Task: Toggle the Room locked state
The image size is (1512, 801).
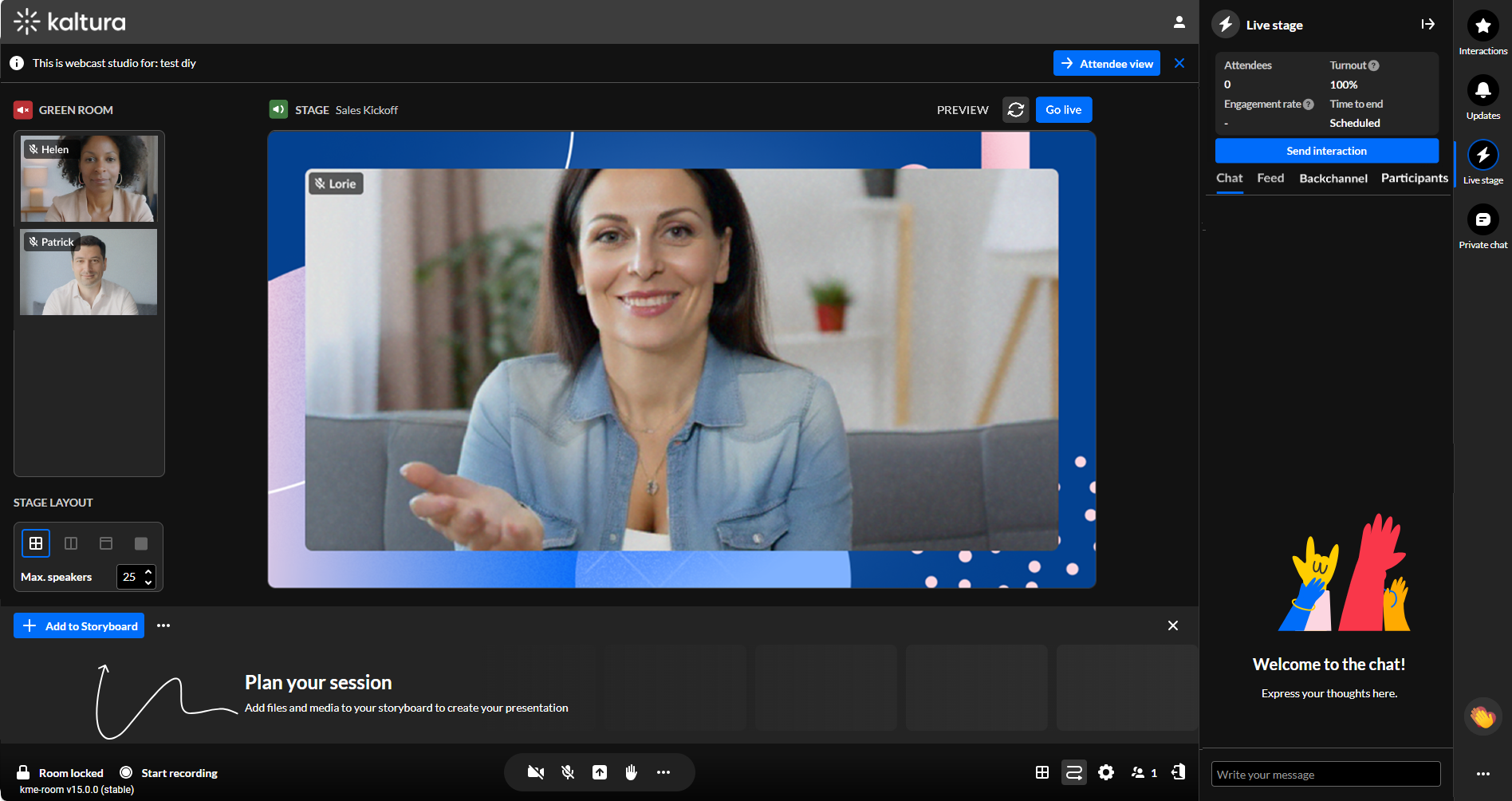Action: (x=60, y=773)
